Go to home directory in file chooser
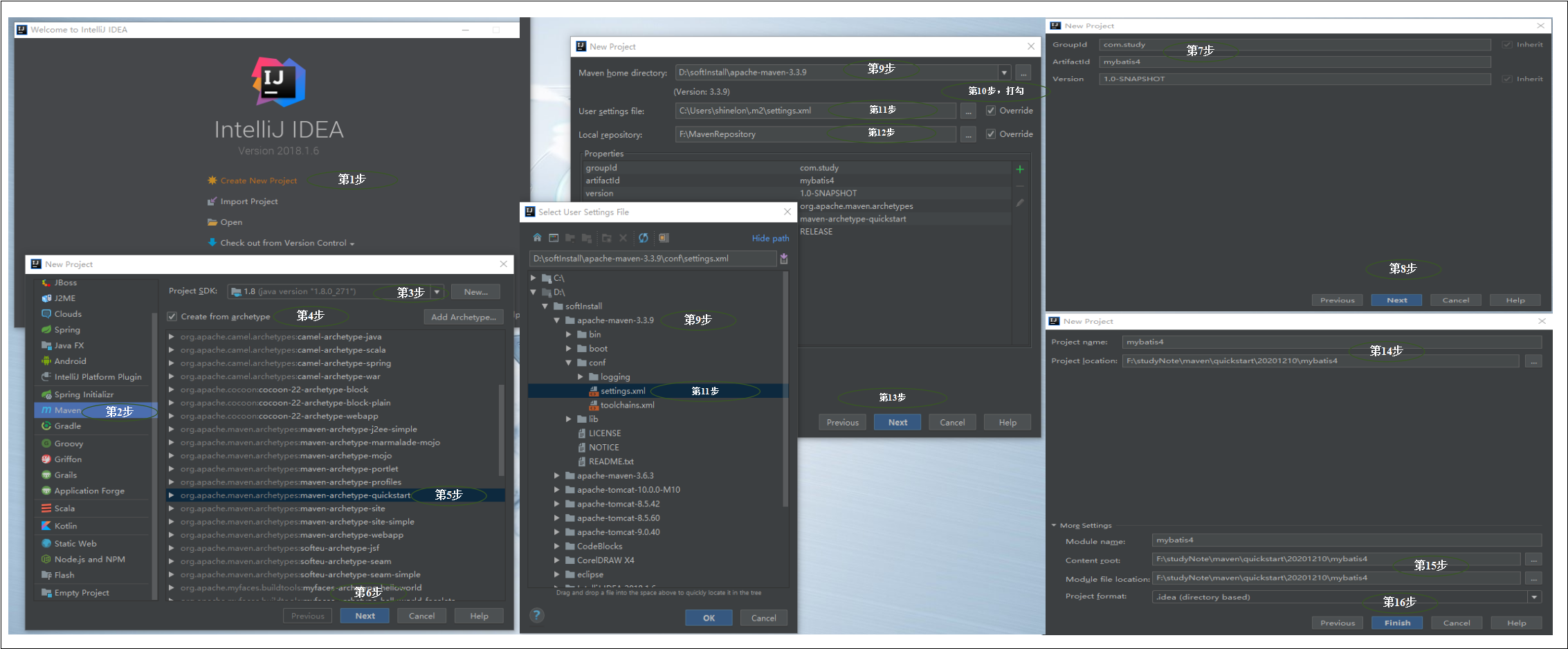 click(537, 238)
